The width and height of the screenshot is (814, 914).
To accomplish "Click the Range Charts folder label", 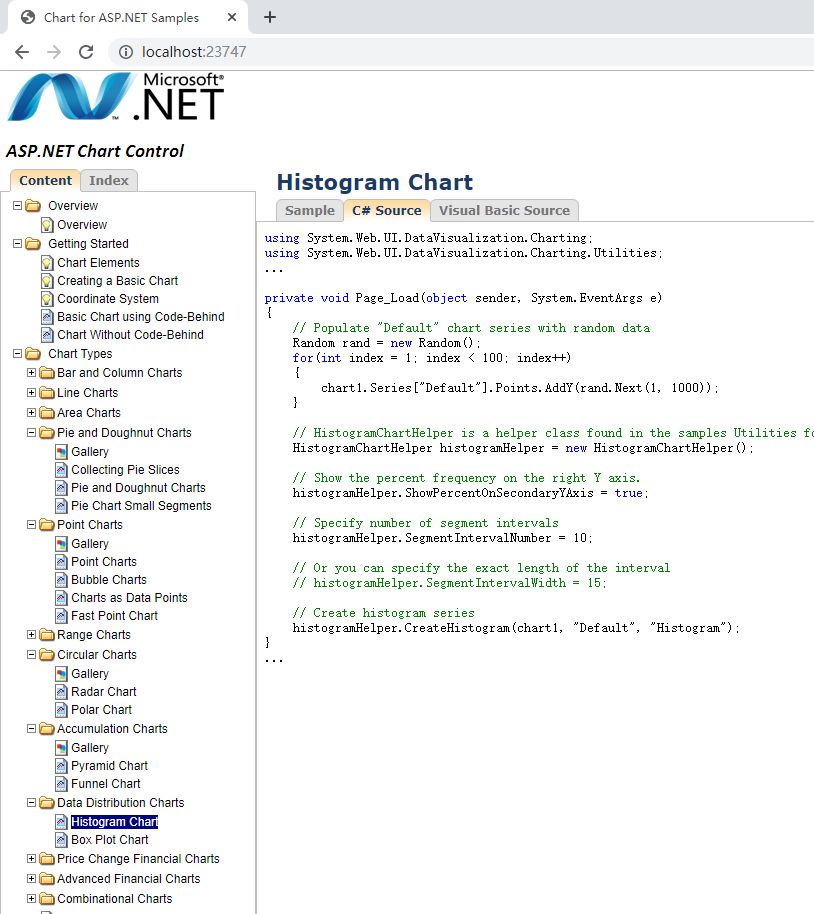I will click(94, 635).
